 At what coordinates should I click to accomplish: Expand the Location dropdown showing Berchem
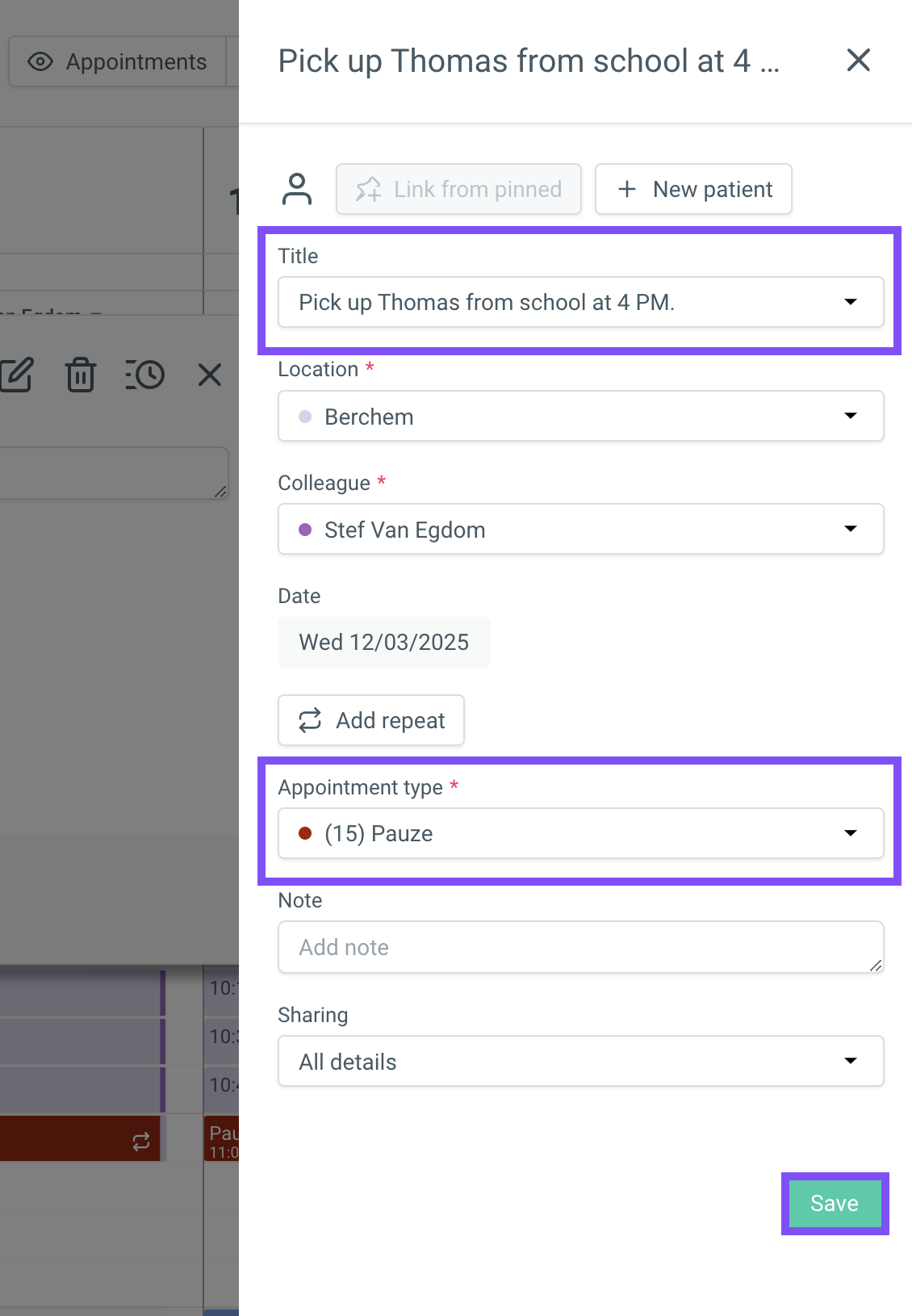[x=580, y=417]
